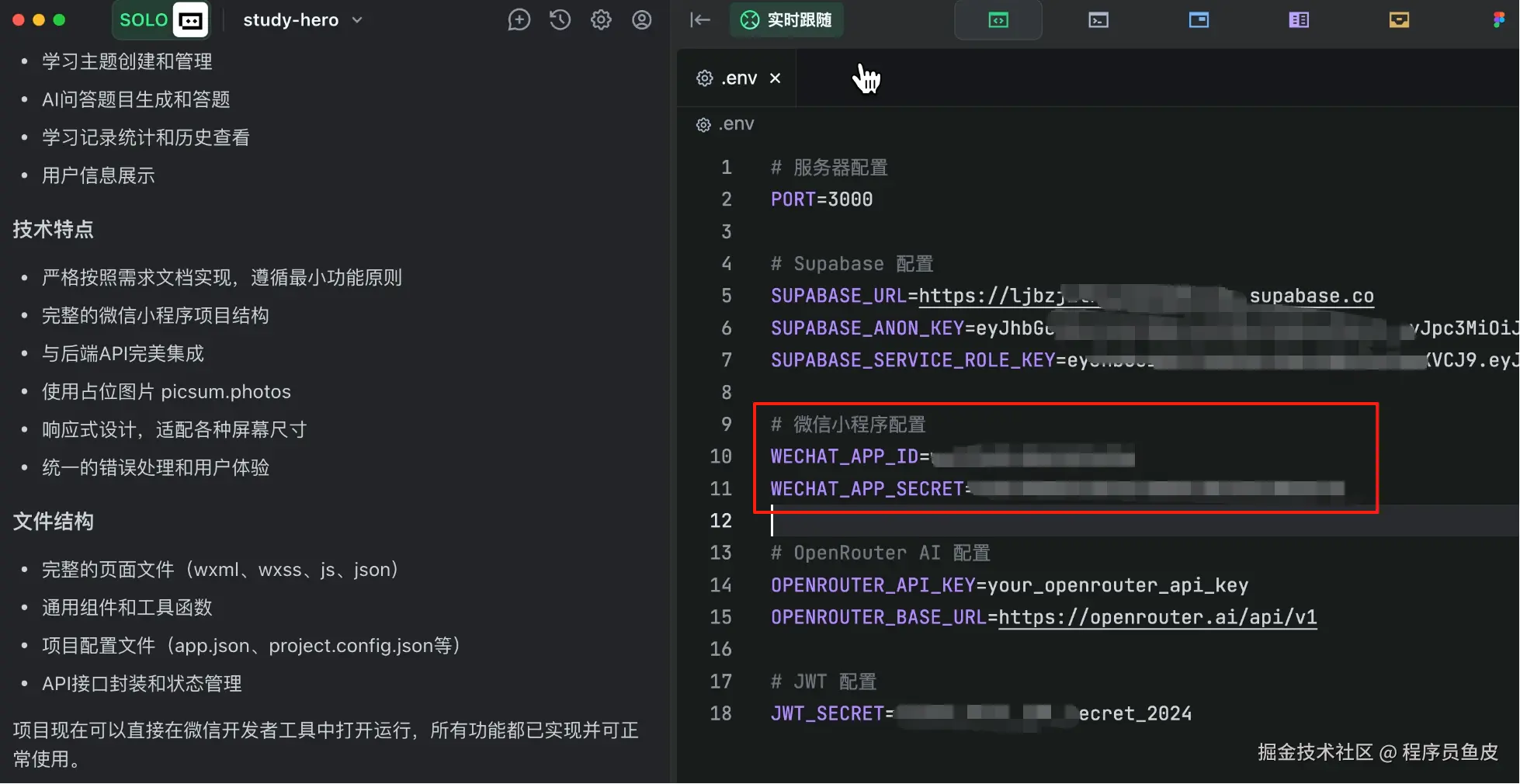The image size is (1520, 784).
Task: Click the SOLO mode badge
Action: tap(162, 19)
